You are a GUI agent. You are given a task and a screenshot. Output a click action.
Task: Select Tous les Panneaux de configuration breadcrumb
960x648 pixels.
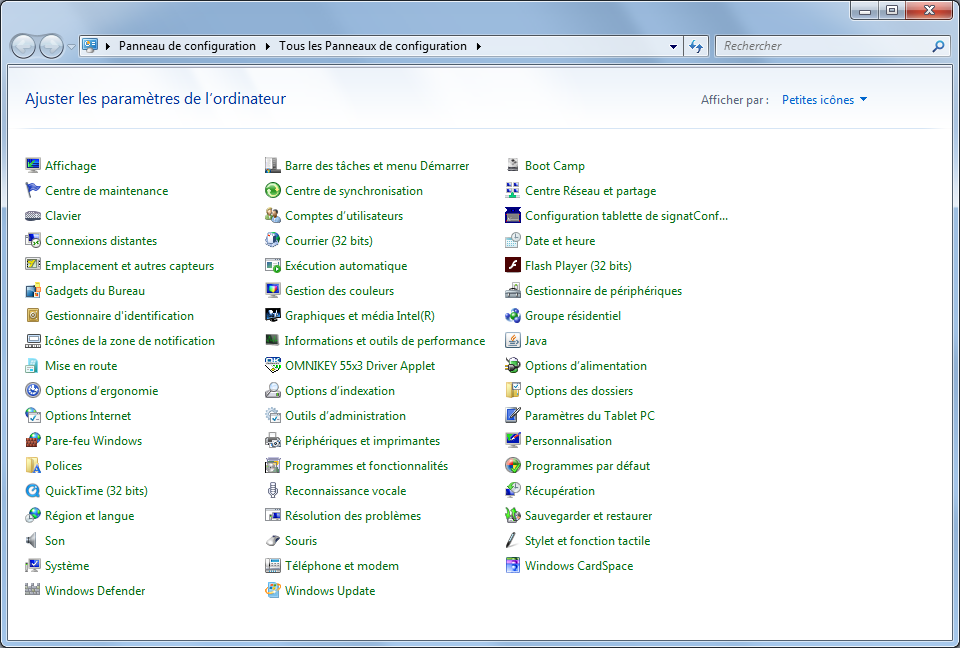(x=373, y=46)
